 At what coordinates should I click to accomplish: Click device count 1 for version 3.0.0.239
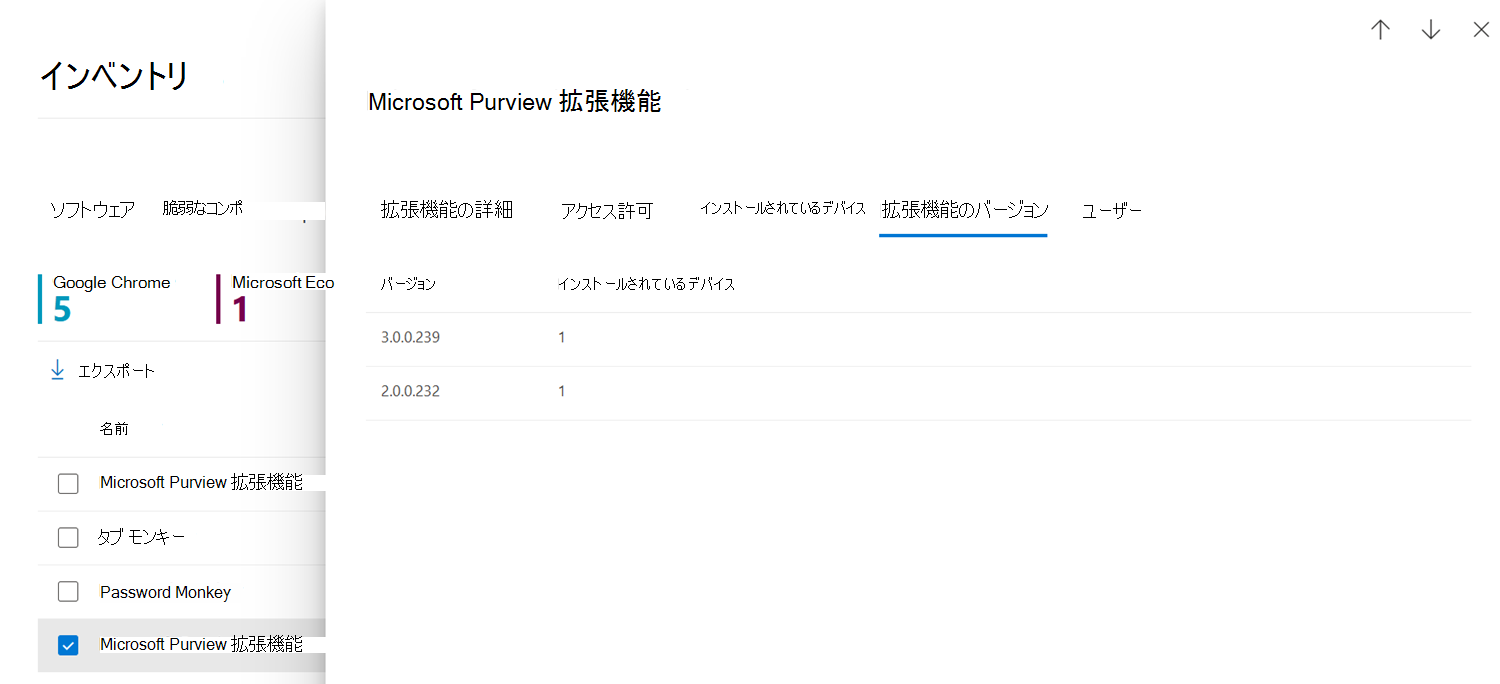(562, 338)
